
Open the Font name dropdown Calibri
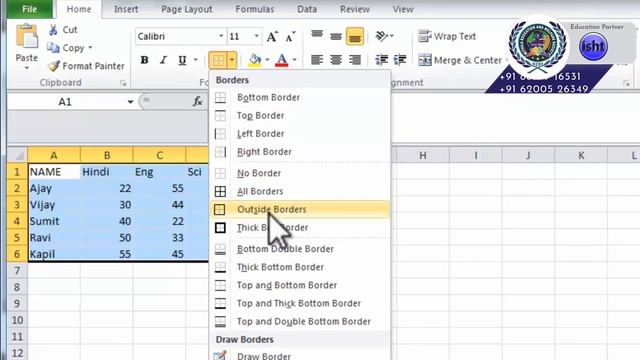(221, 36)
